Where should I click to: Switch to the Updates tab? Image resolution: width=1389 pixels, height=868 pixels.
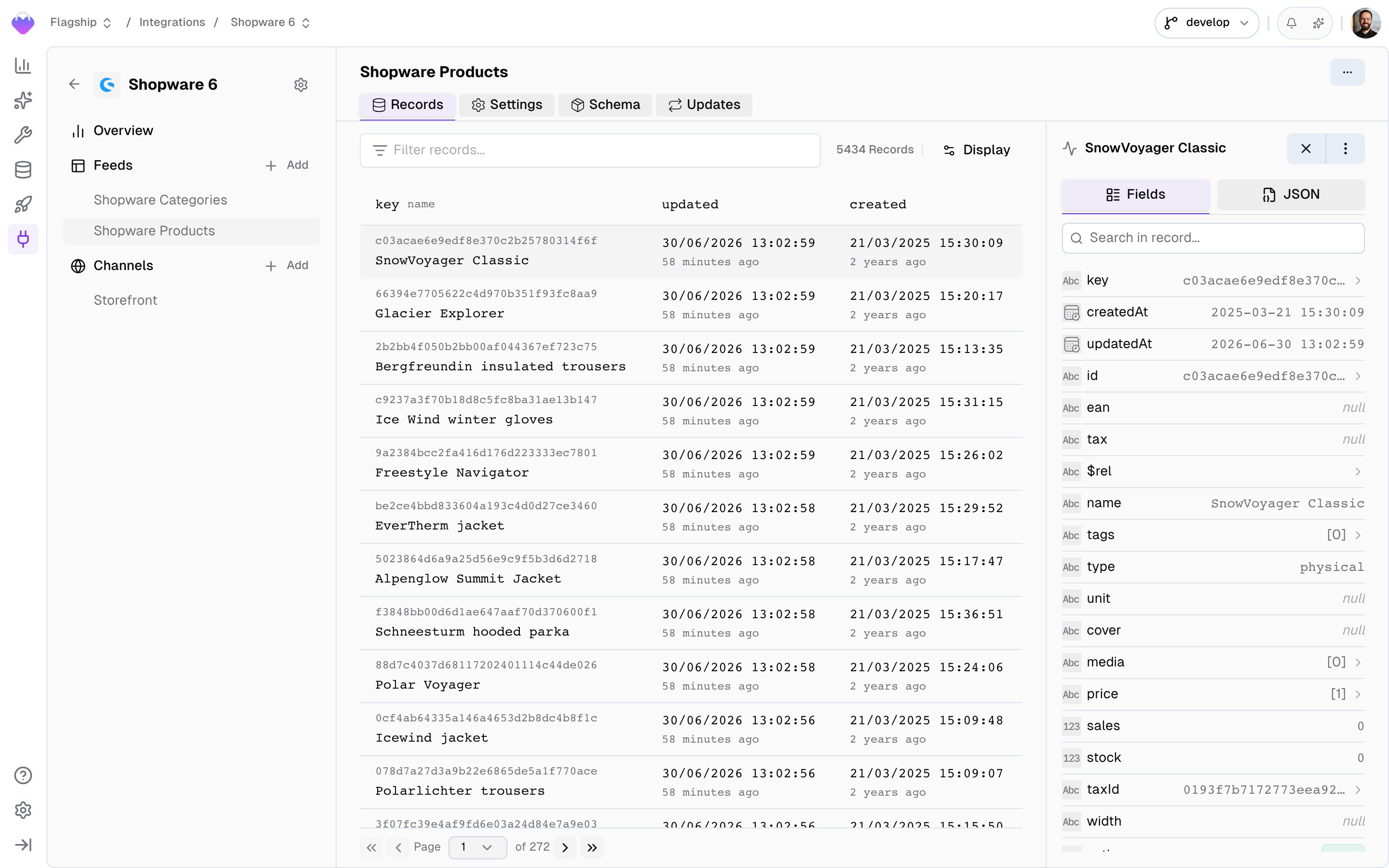click(x=704, y=105)
